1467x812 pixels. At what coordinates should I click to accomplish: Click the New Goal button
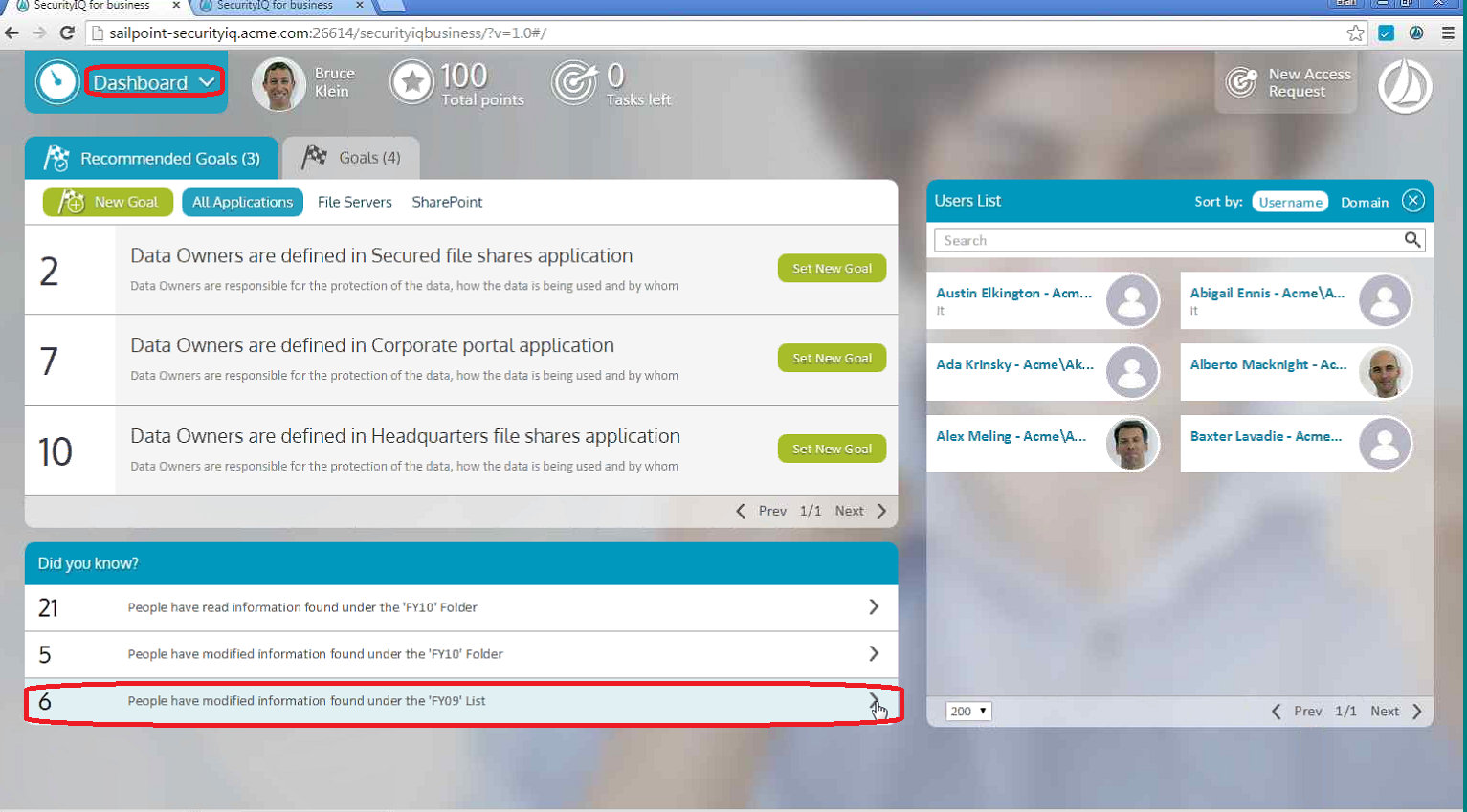point(108,202)
